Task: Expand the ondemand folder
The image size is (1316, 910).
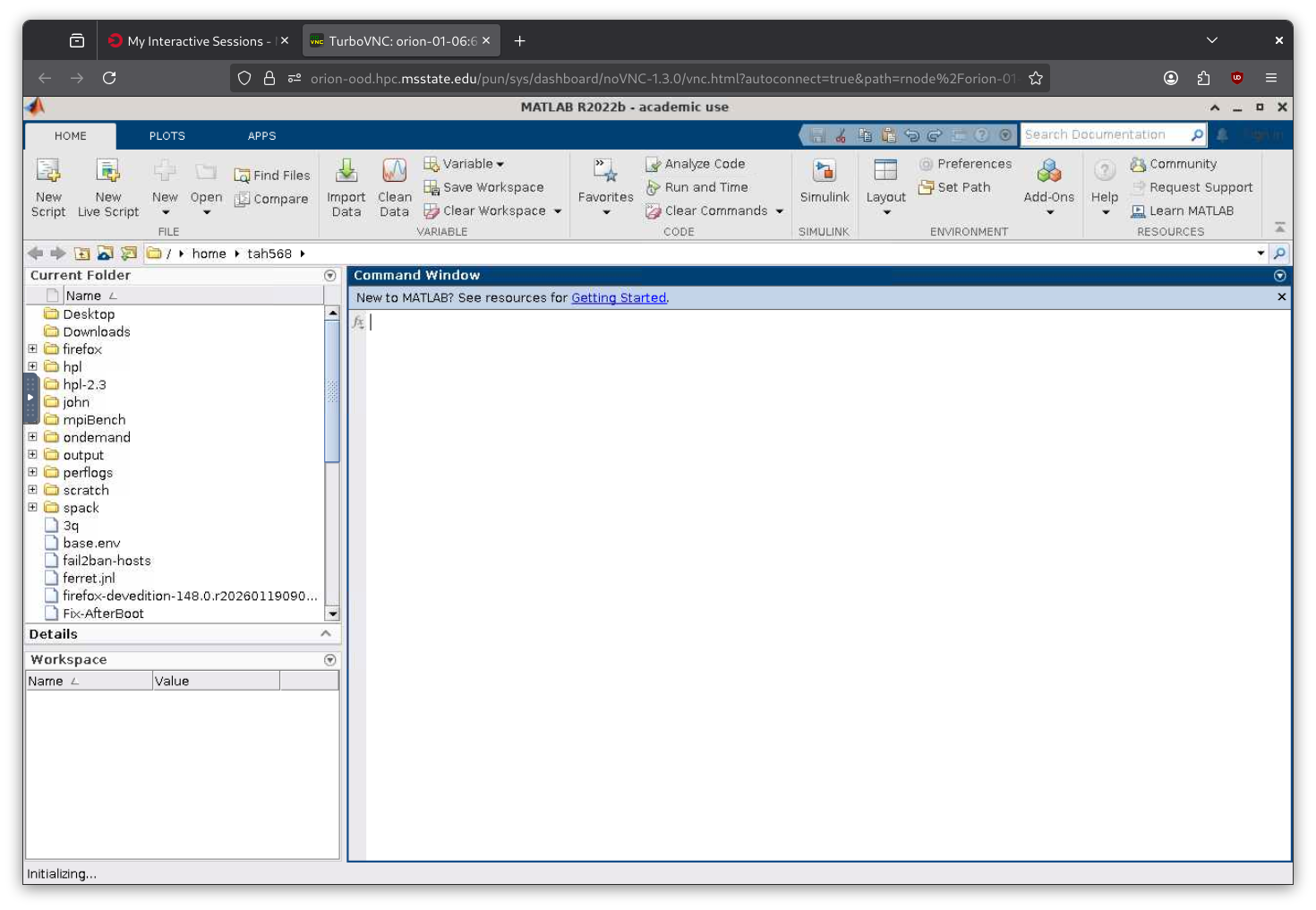Action: pos(32,437)
